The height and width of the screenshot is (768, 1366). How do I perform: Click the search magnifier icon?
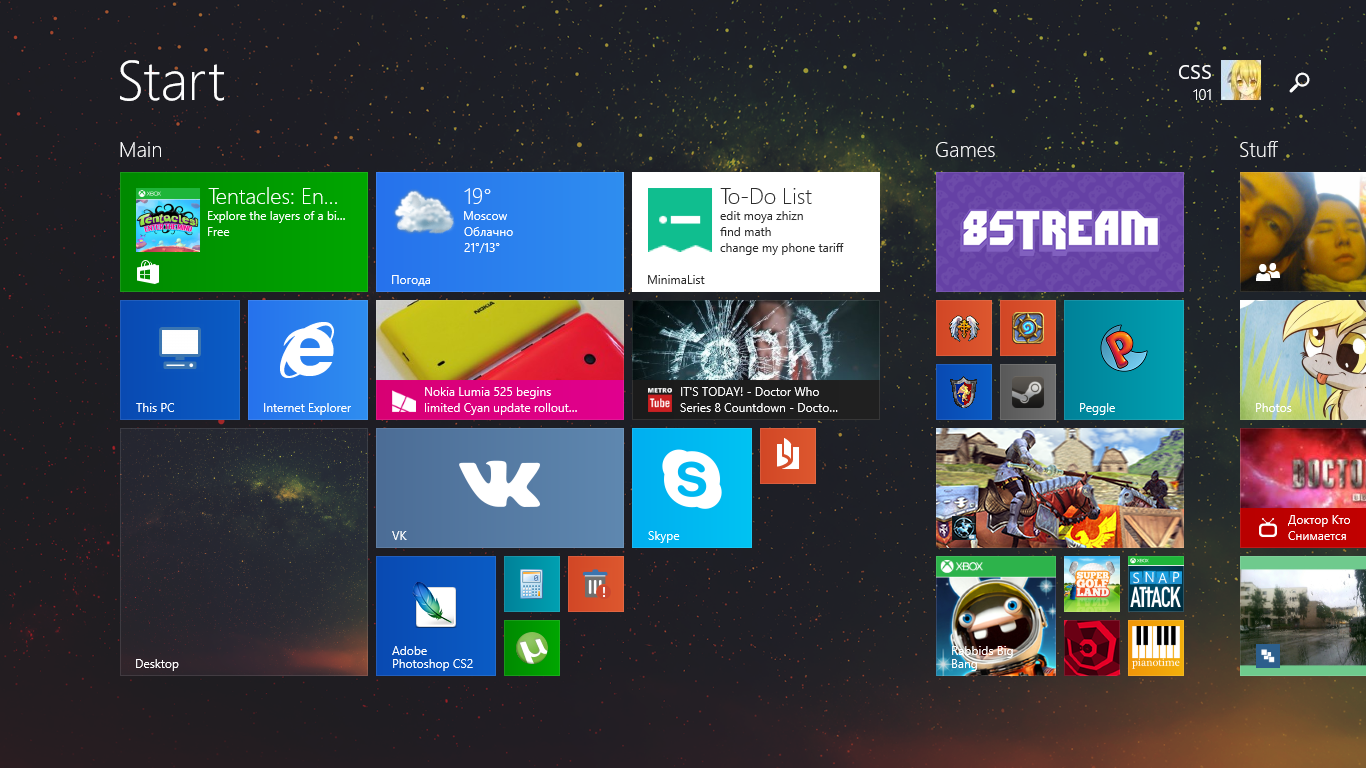[1299, 82]
